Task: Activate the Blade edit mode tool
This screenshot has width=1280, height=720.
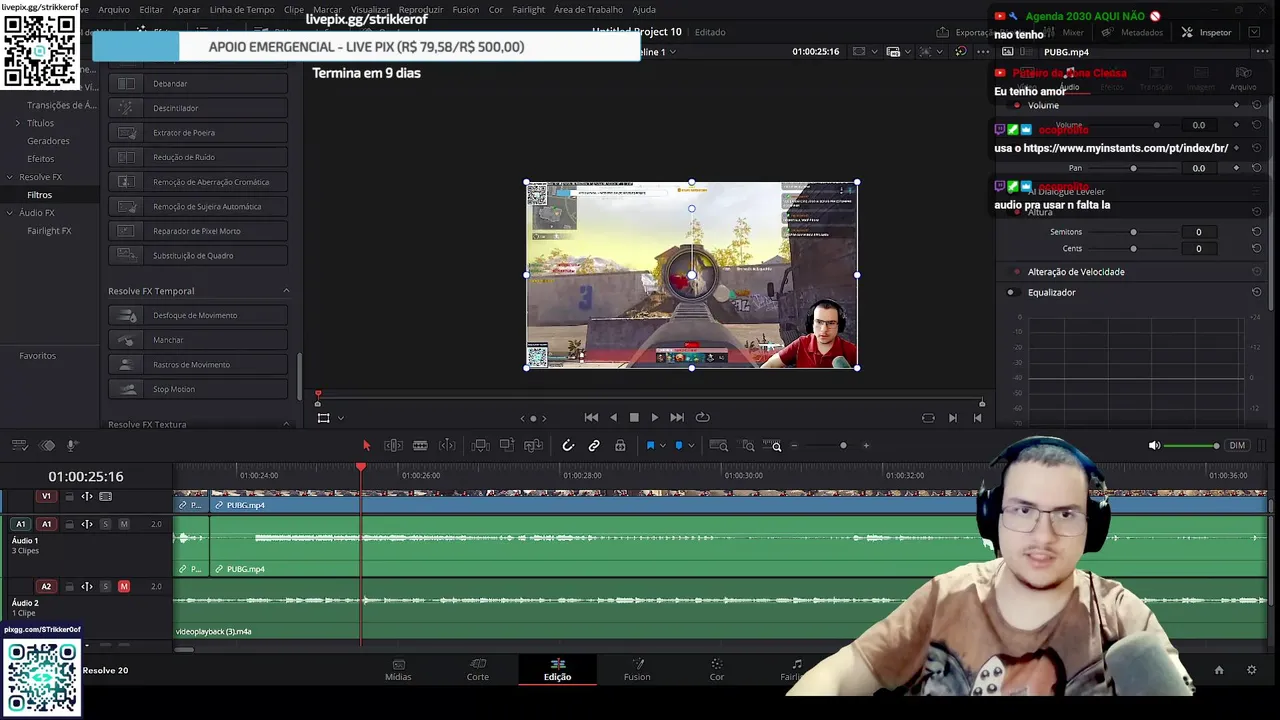Action: (420, 446)
